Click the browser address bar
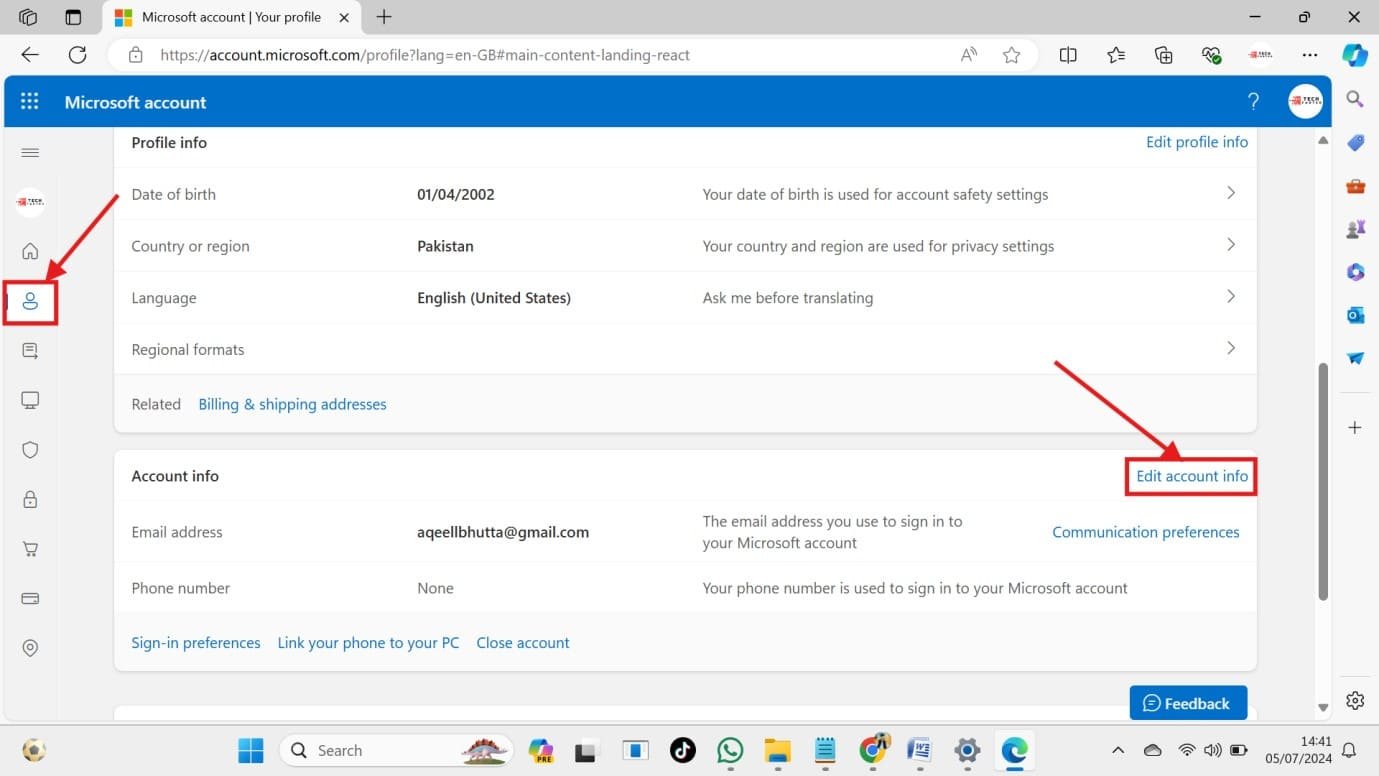This screenshot has width=1379, height=776. (540, 55)
